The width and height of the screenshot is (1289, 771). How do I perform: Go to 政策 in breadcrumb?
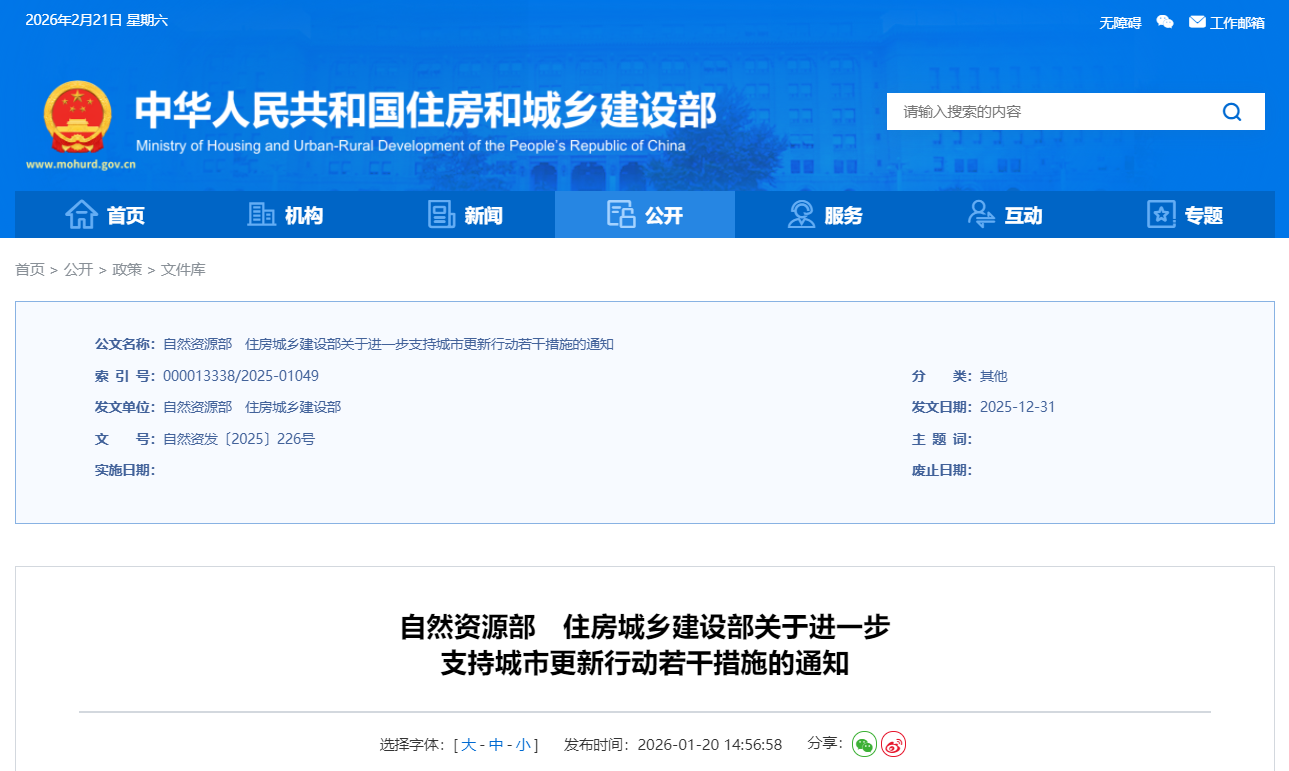pyautogui.click(x=127, y=270)
